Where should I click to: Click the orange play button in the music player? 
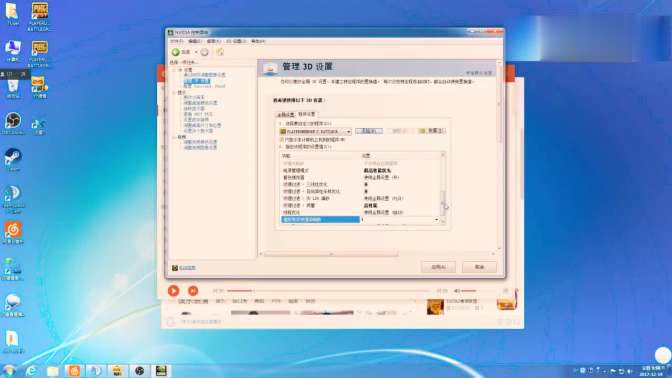(x=174, y=291)
